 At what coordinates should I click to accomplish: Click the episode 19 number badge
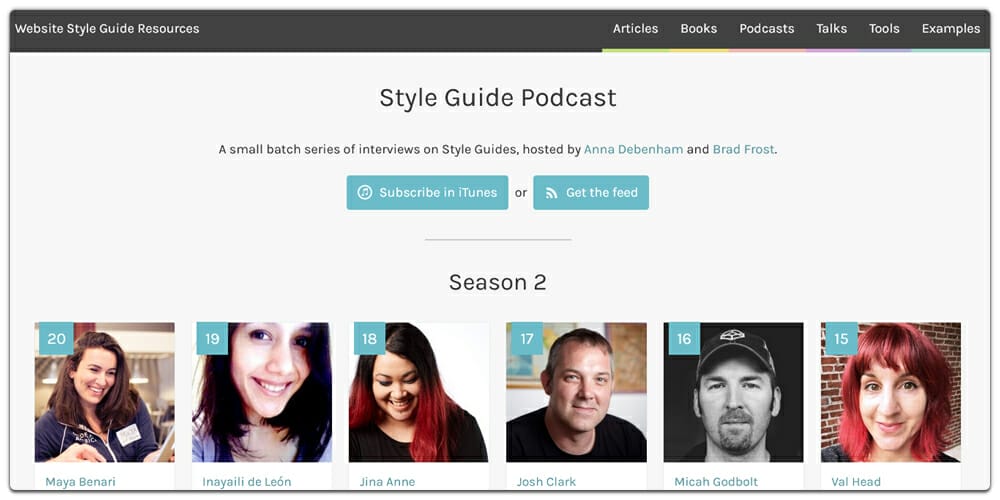212,339
